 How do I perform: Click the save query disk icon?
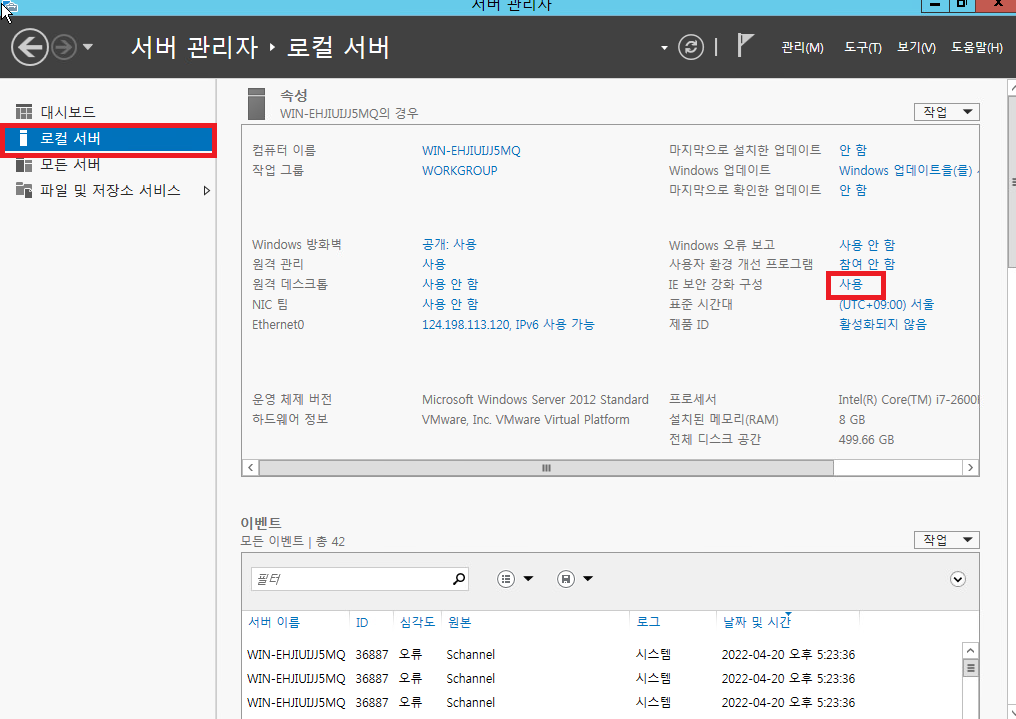tap(566, 579)
